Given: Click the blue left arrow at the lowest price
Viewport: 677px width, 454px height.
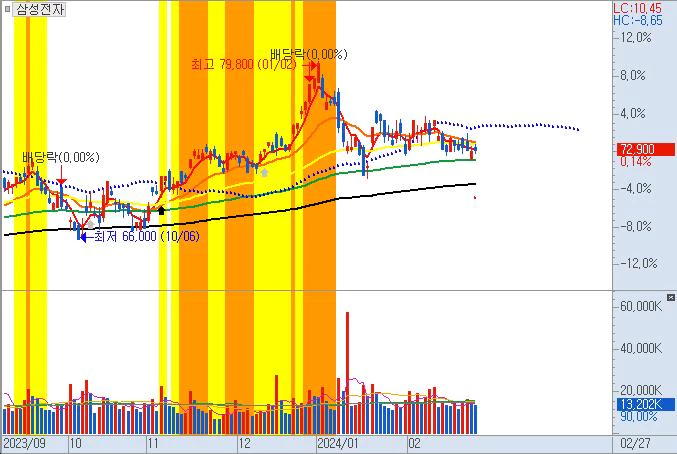Looking at the screenshot, I should tap(86, 237).
